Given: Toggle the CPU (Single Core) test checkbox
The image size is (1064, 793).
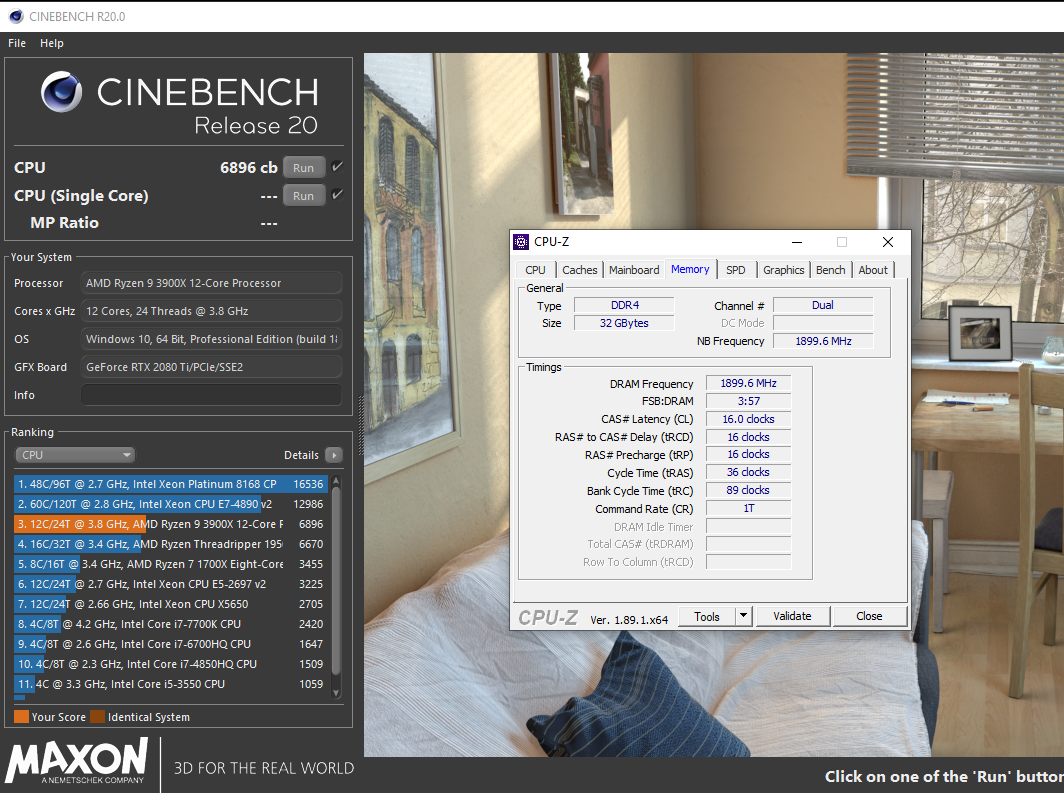Looking at the screenshot, I should [337, 195].
